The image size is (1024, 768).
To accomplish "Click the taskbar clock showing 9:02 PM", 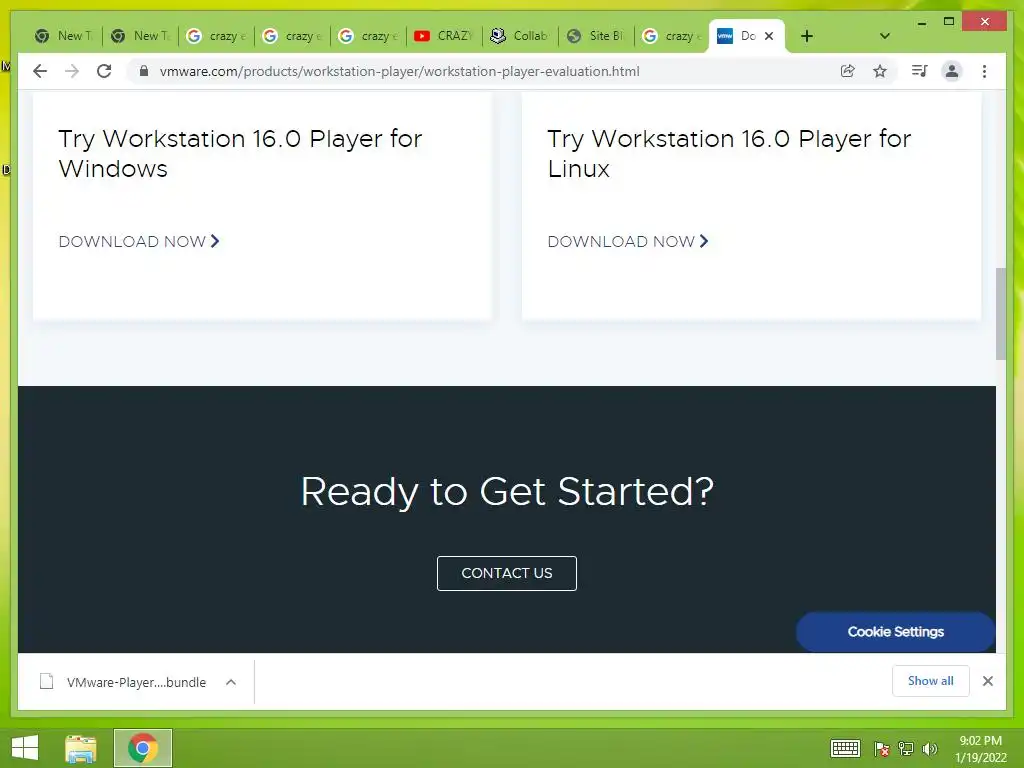I will pyautogui.click(x=980, y=749).
